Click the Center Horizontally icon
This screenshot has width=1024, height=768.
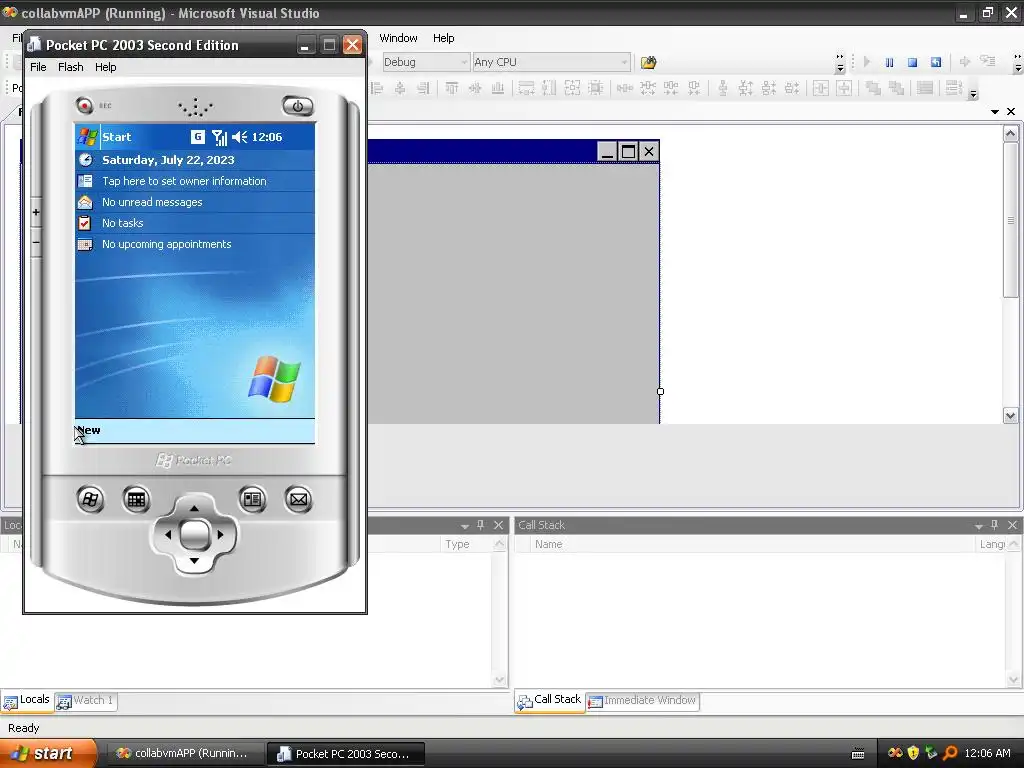coord(821,88)
